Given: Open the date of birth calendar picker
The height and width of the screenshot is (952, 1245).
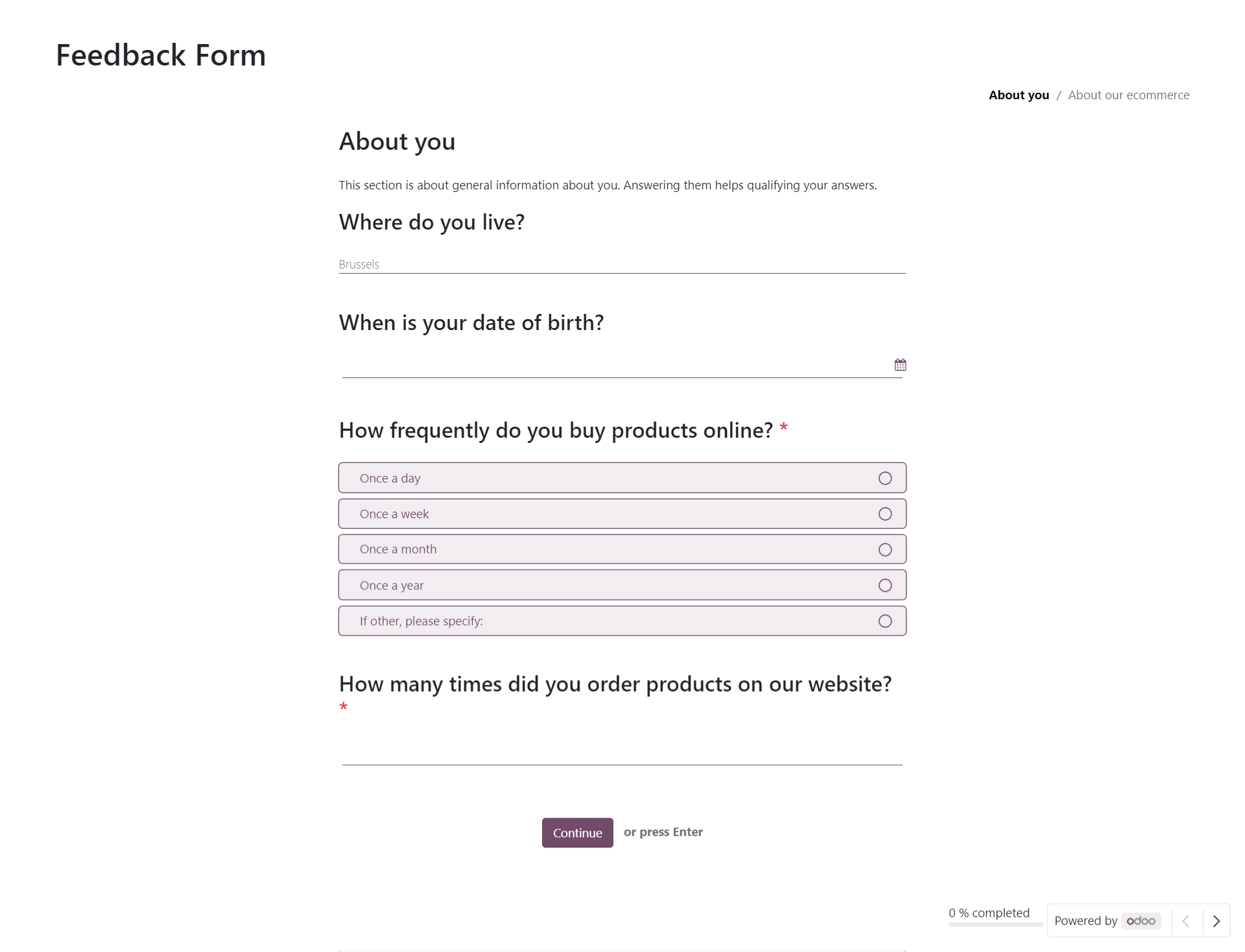Looking at the screenshot, I should 900,364.
